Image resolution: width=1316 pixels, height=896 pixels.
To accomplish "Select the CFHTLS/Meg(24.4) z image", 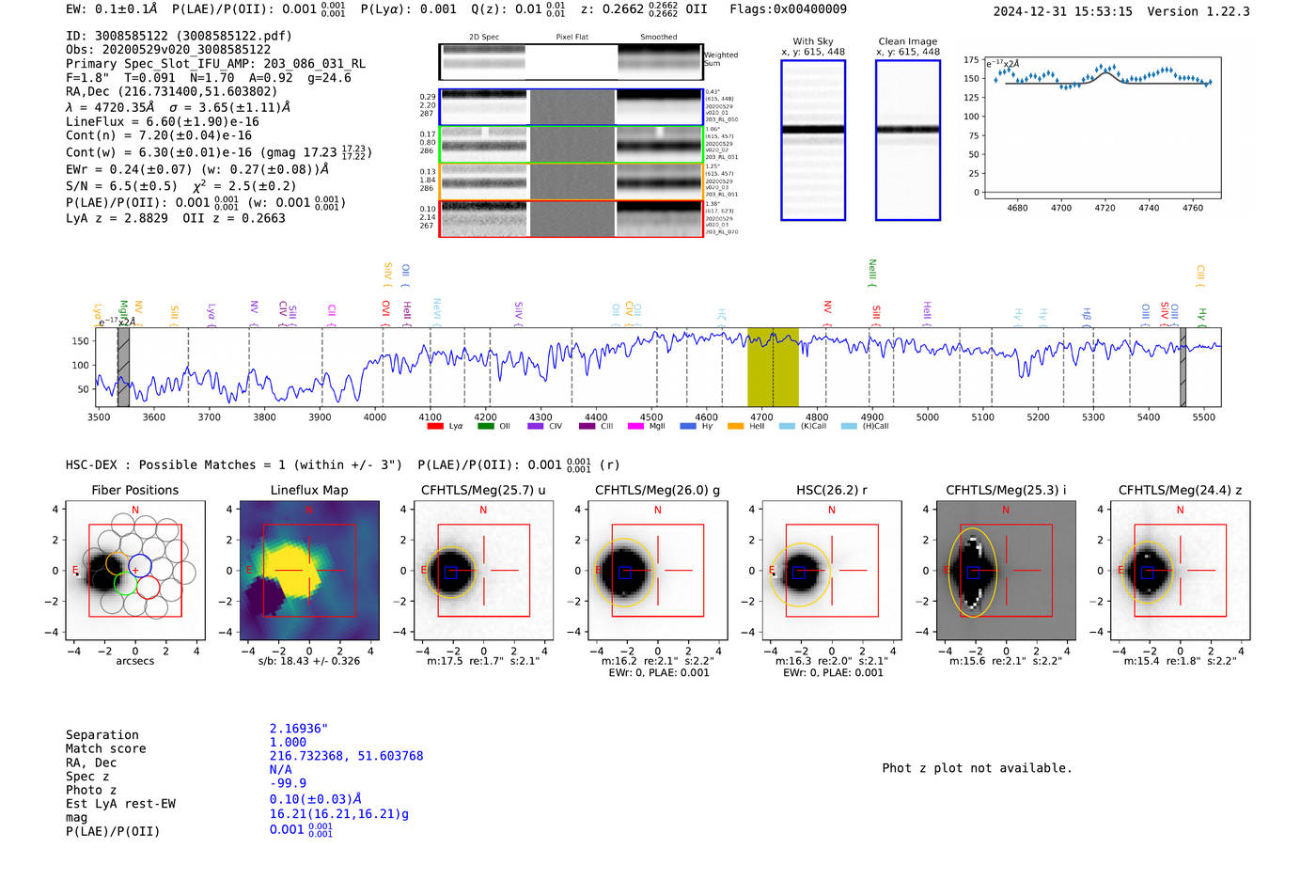I will point(1181,571).
